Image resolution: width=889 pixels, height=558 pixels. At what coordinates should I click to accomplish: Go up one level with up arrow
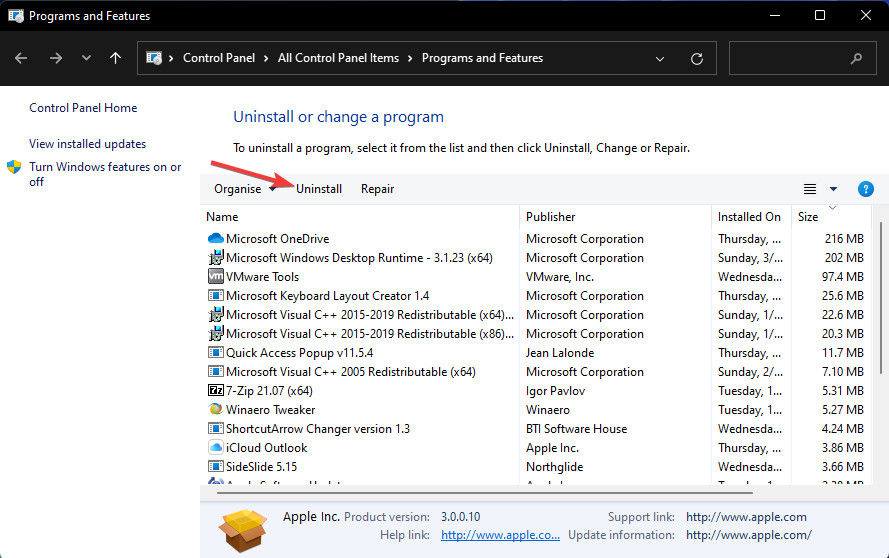click(115, 58)
